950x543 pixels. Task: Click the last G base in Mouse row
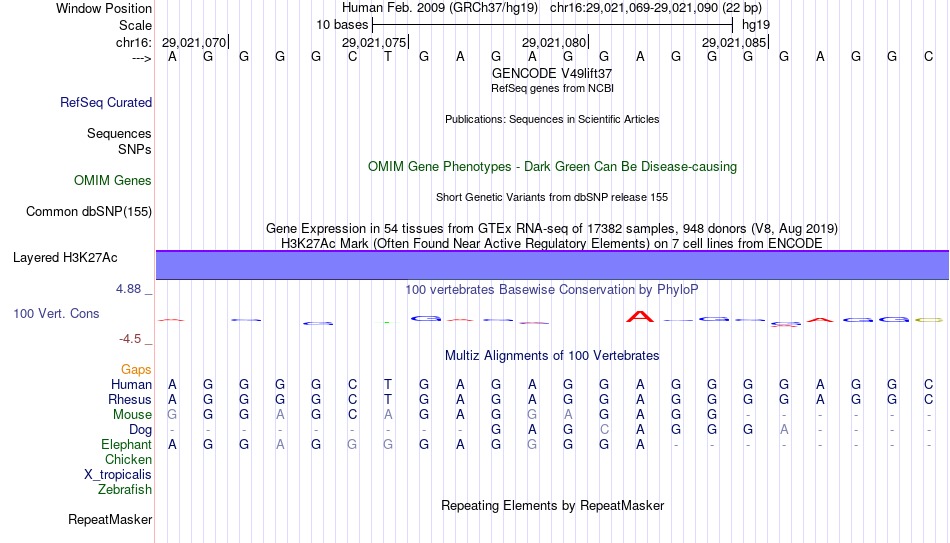pyautogui.click(x=712, y=415)
